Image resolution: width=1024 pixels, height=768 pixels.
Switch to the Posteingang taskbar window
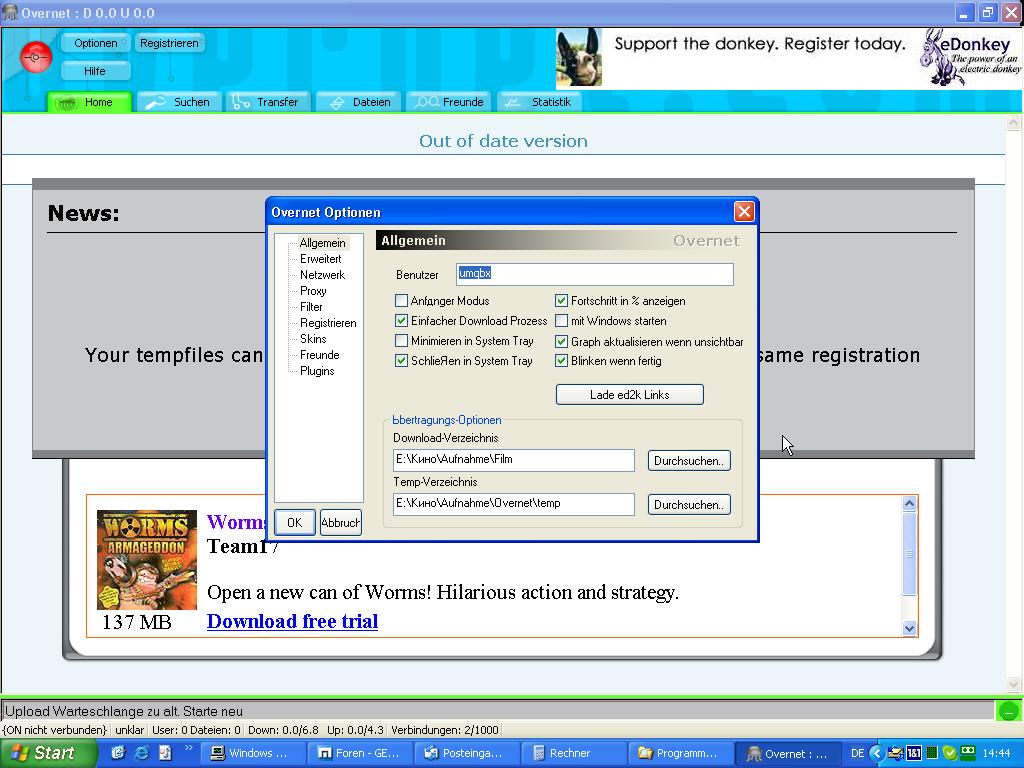coord(468,753)
